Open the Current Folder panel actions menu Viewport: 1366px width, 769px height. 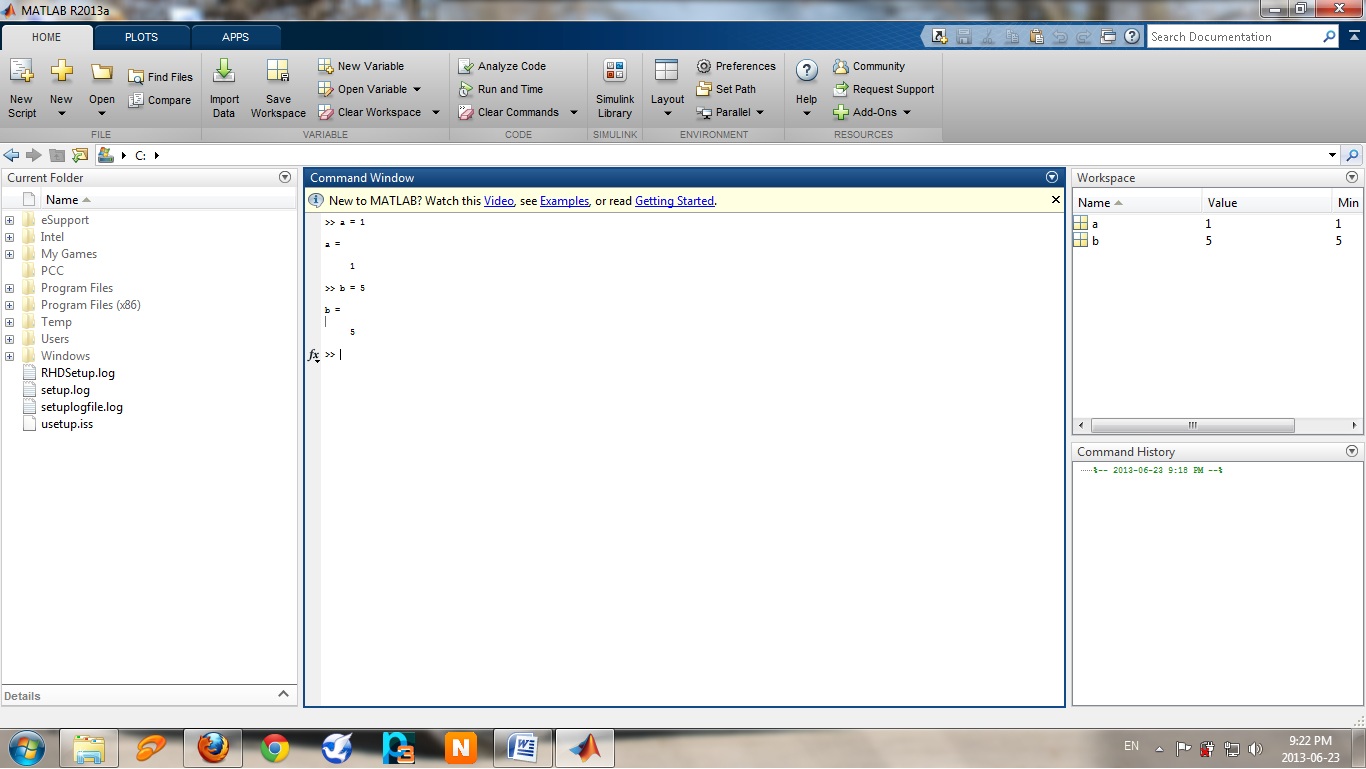pos(285,177)
